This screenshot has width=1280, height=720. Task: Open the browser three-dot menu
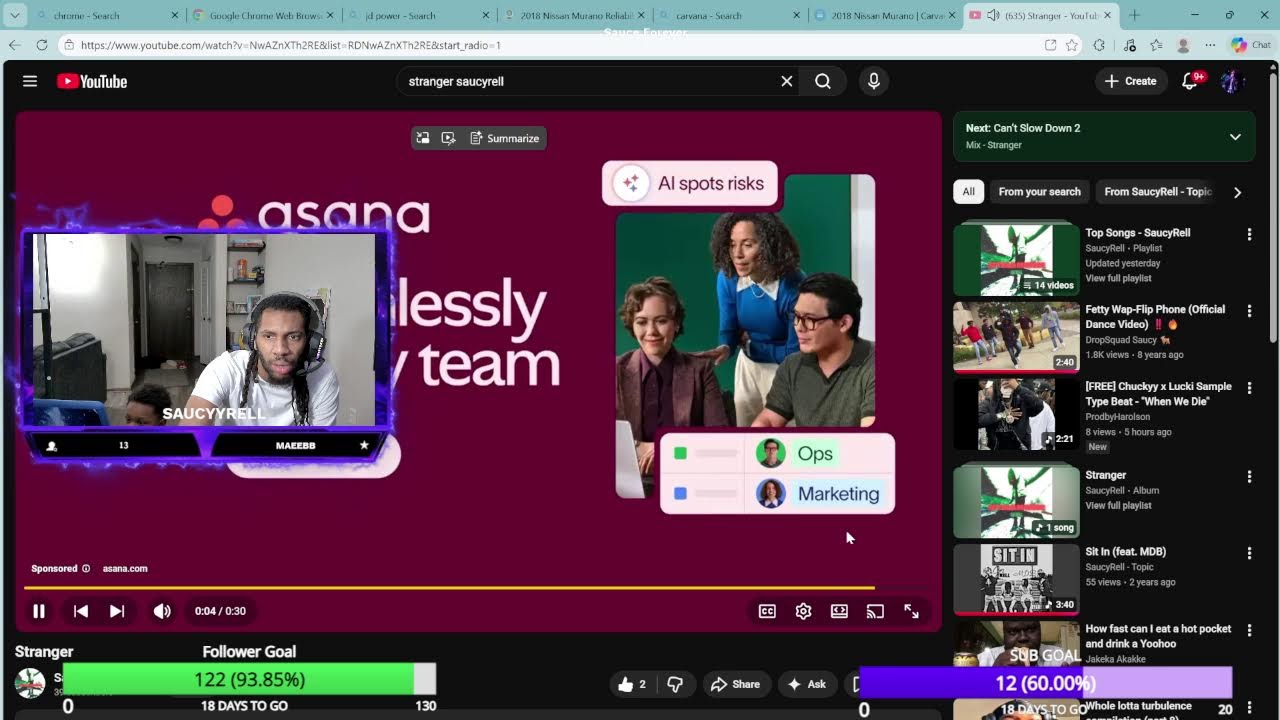(x=1210, y=45)
